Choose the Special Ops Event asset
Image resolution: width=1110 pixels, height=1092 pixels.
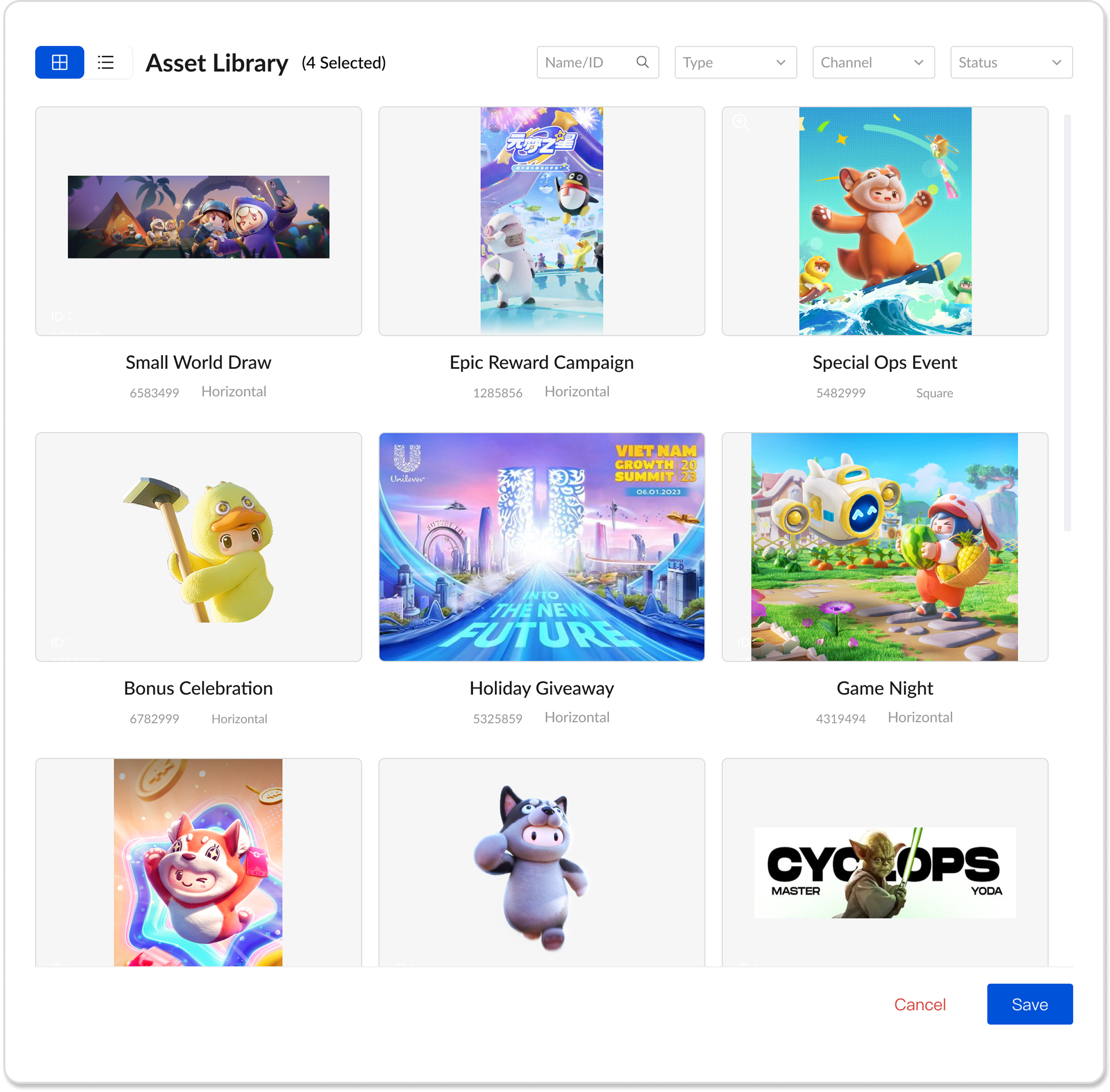884,220
